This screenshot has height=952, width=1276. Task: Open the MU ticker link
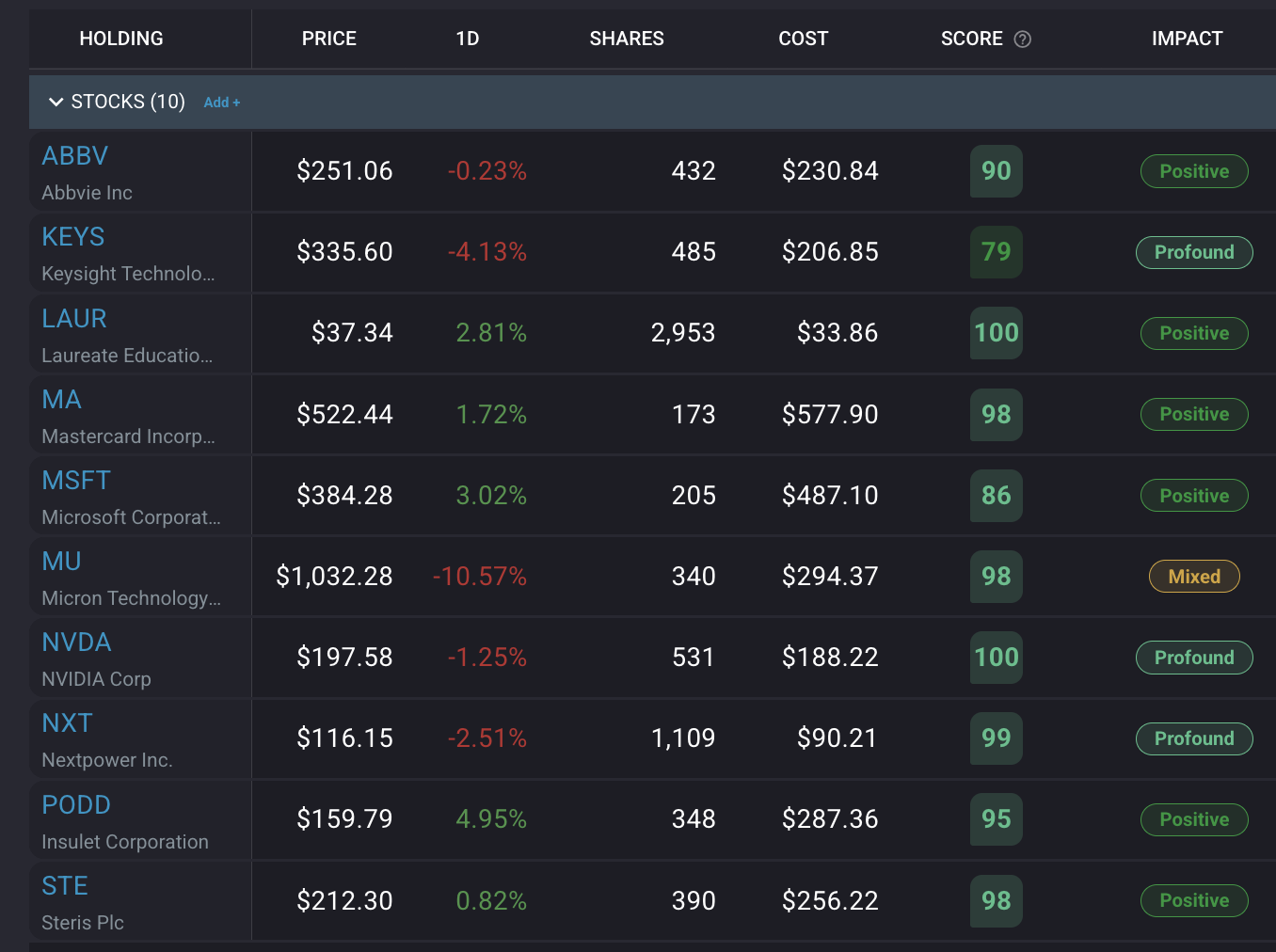pos(61,562)
